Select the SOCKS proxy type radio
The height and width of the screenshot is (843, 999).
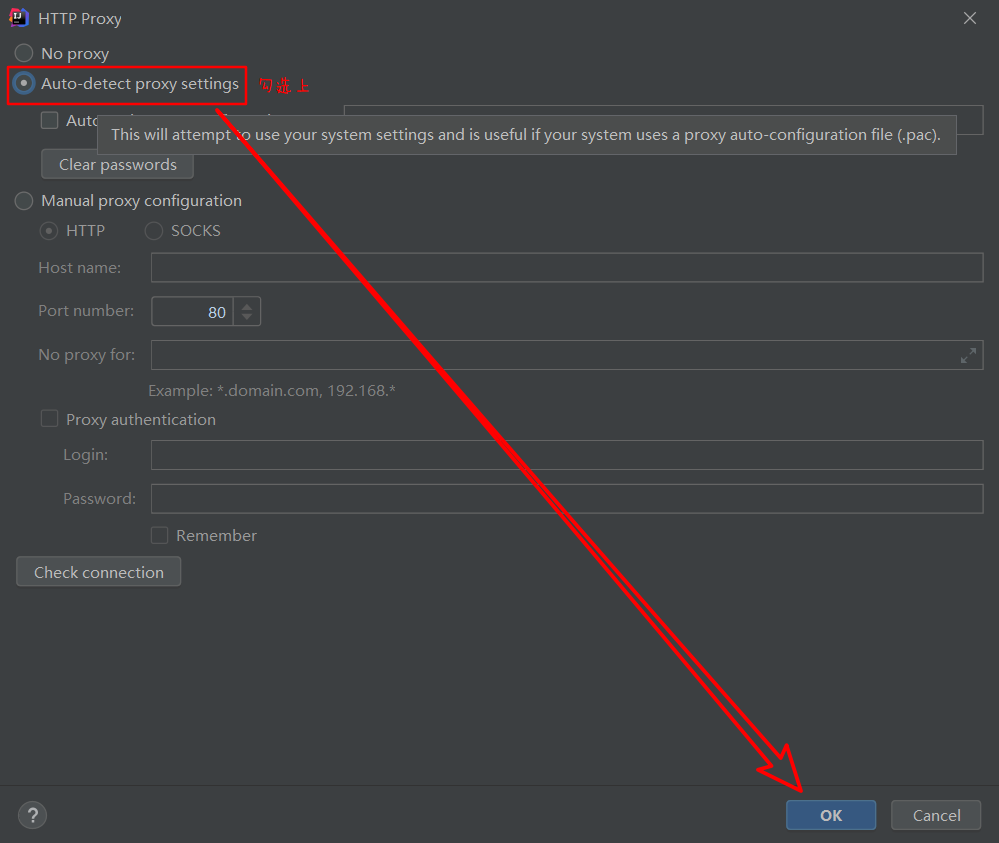click(154, 231)
